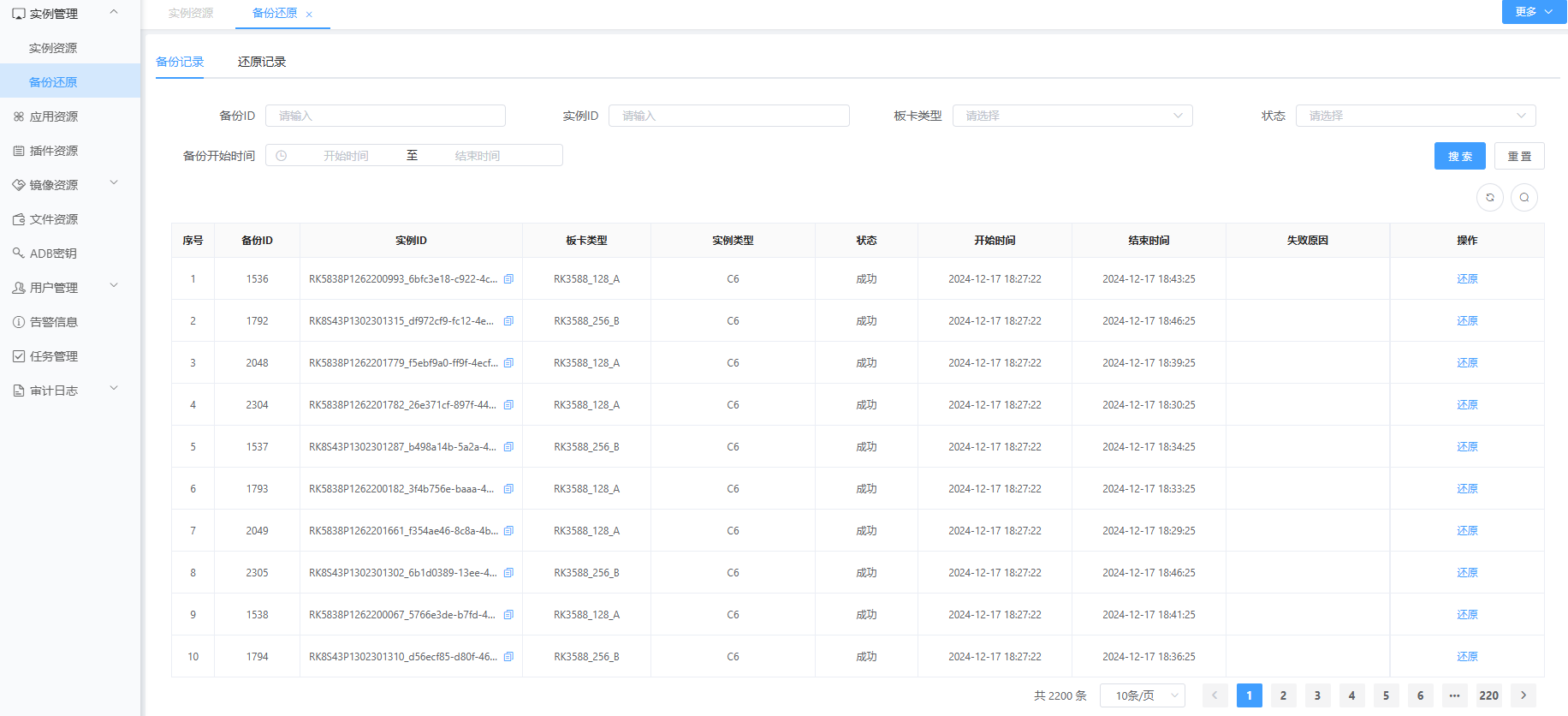Copy instance ID of backup 1793
1568x716 pixels.
508,489
